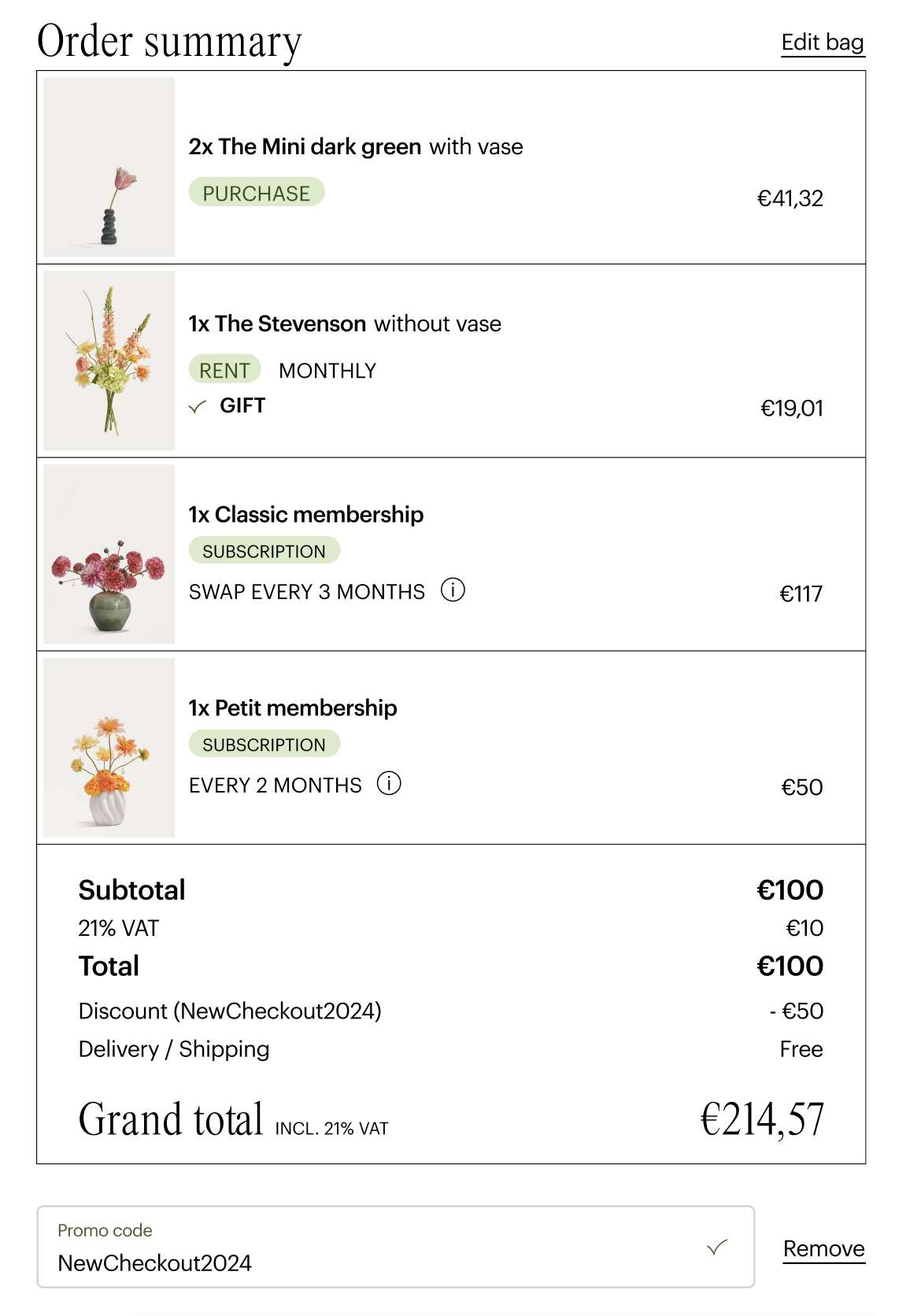Toggle the Gift checkmark on The Stevenson
921x1316 pixels.
click(x=198, y=406)
